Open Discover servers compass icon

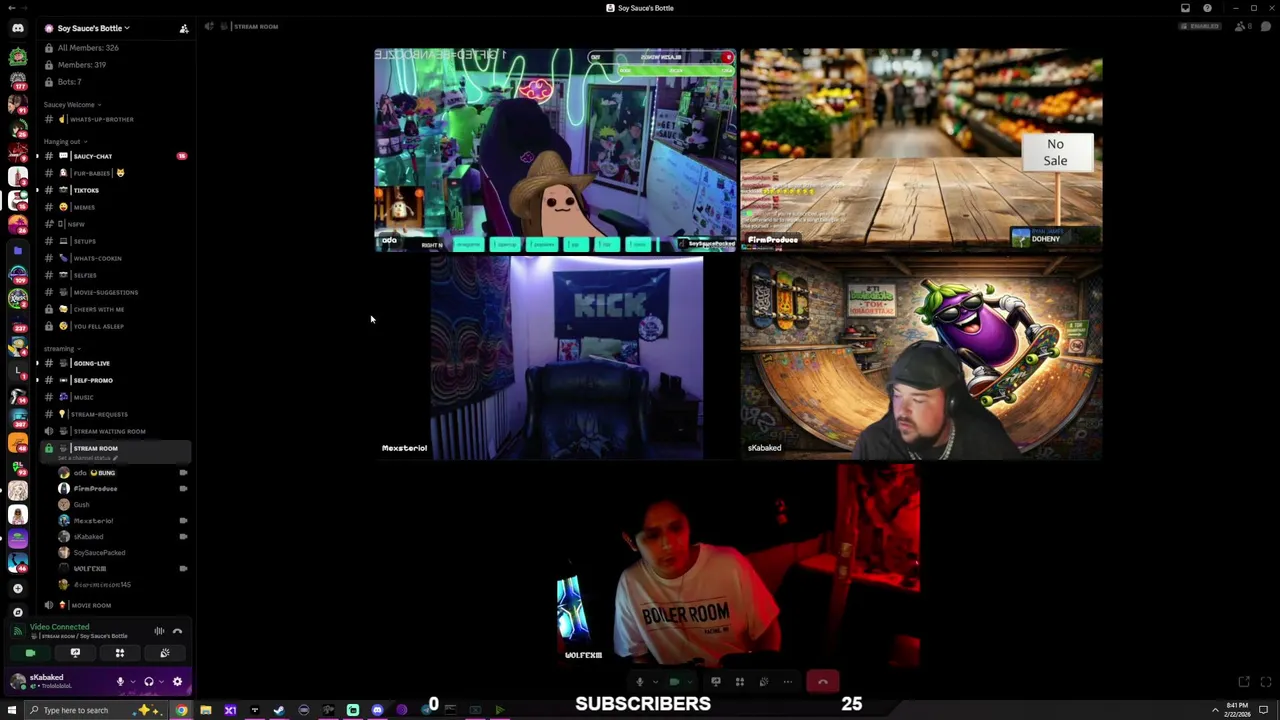pyautogui.click(x=18, y=612)
